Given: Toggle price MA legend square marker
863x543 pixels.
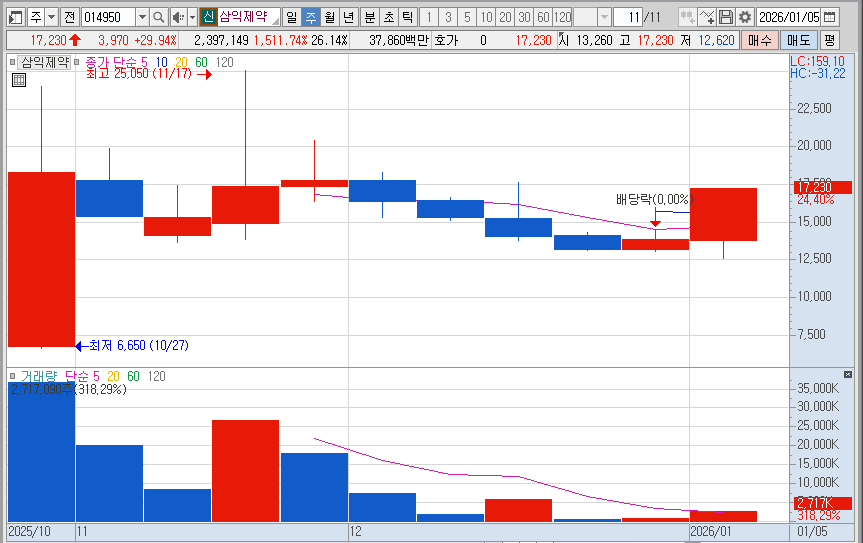Looking at the screenshot, I should [77, 62].
